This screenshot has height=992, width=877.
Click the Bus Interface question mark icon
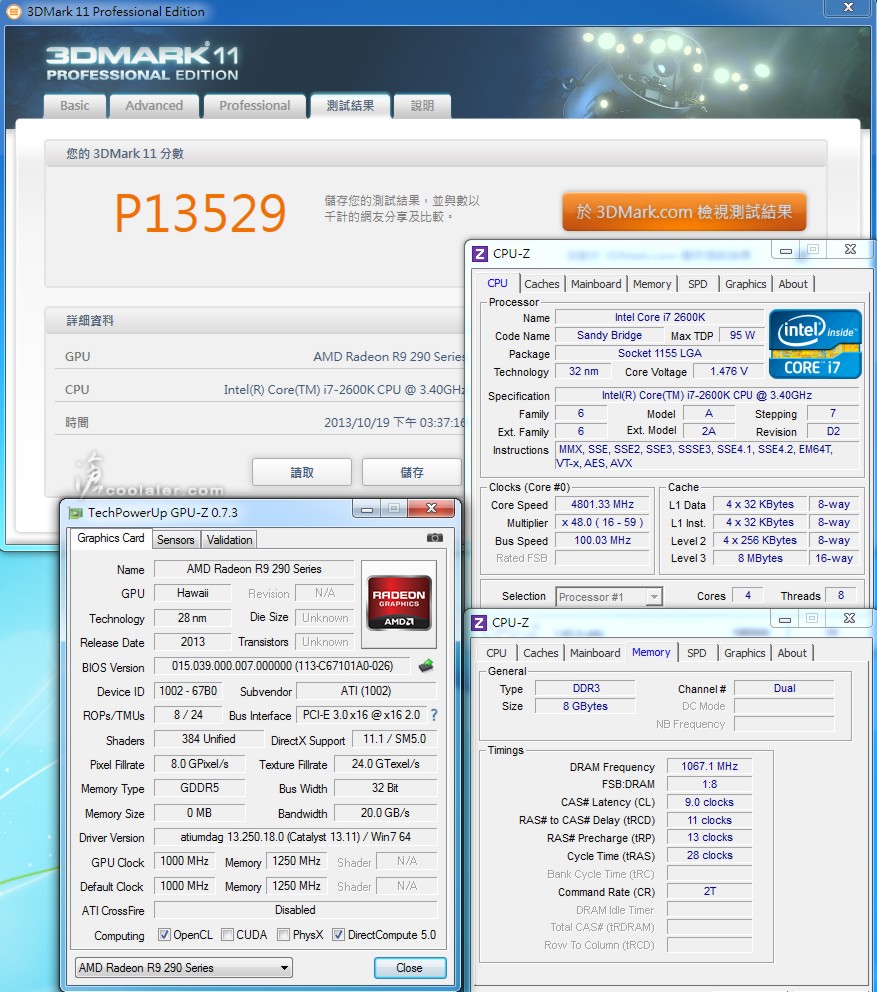[x=434, y=715]
